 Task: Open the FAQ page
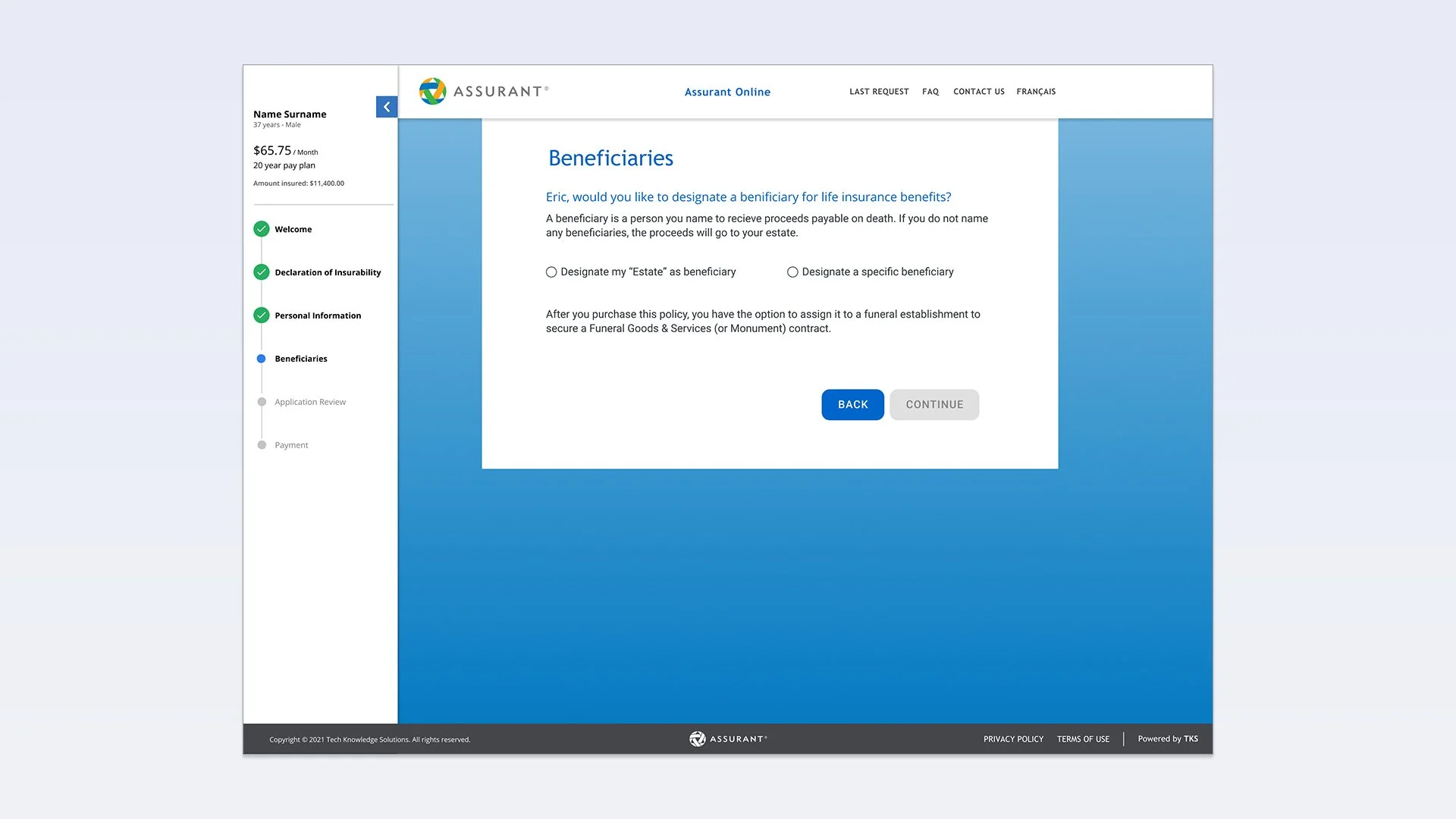coord(930,92)
